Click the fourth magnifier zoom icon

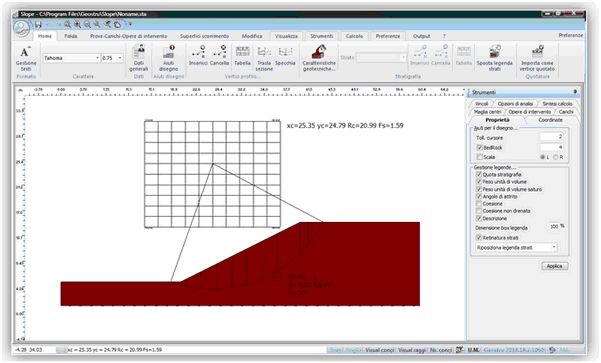click(97, 25)
